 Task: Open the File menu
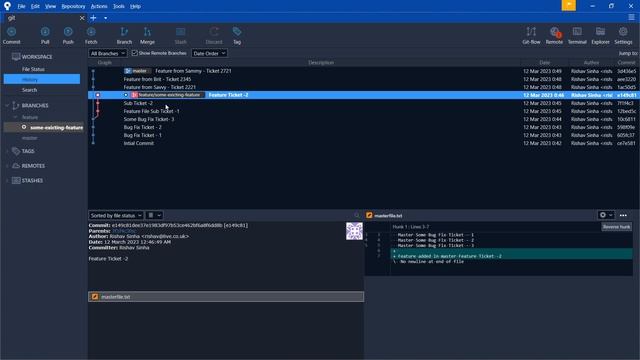pyautogui.click(x=21, y=6)
